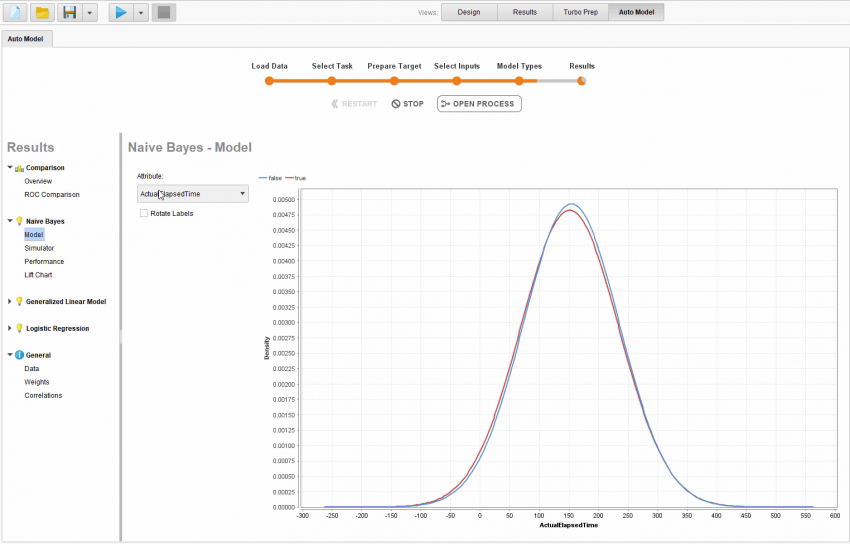Open Data under General

31,368
